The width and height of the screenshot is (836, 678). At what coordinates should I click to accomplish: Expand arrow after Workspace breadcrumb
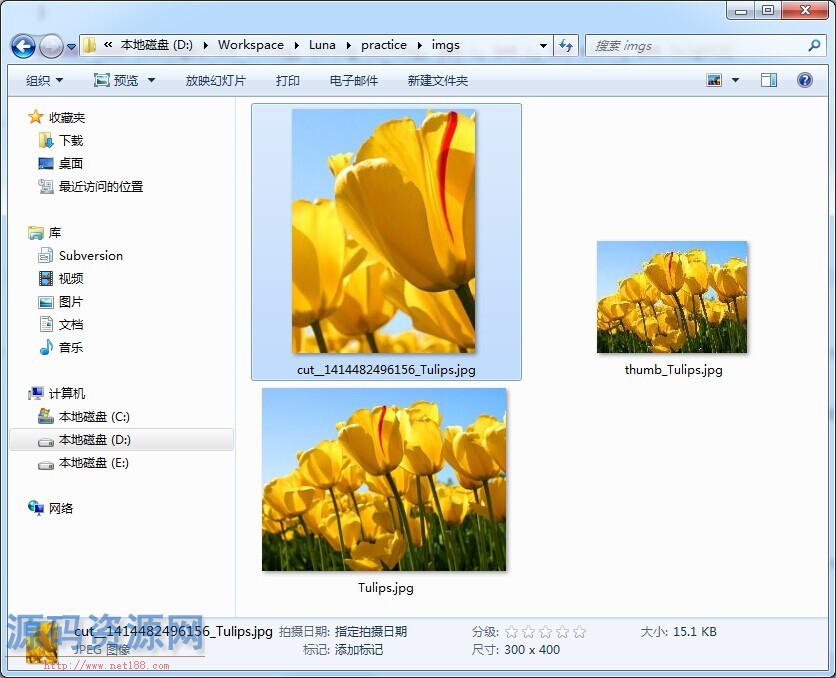pyautogui.click(x=296, y=45)
